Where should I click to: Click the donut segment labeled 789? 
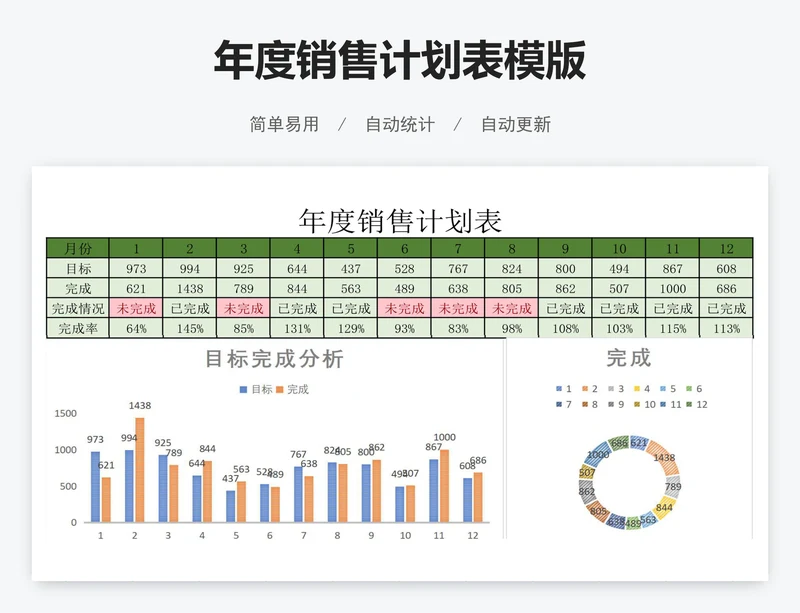[x=673, y=486]
